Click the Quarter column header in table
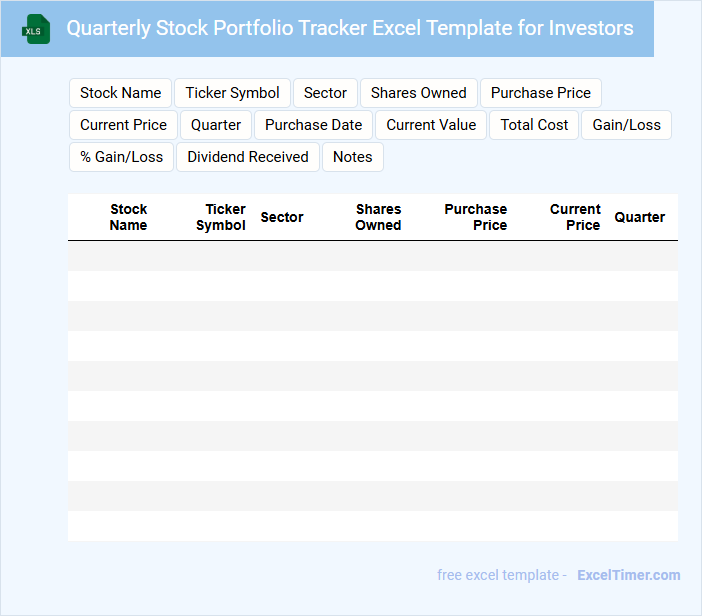This screenshot has height=616, width=702. click(x=639, y=217)
